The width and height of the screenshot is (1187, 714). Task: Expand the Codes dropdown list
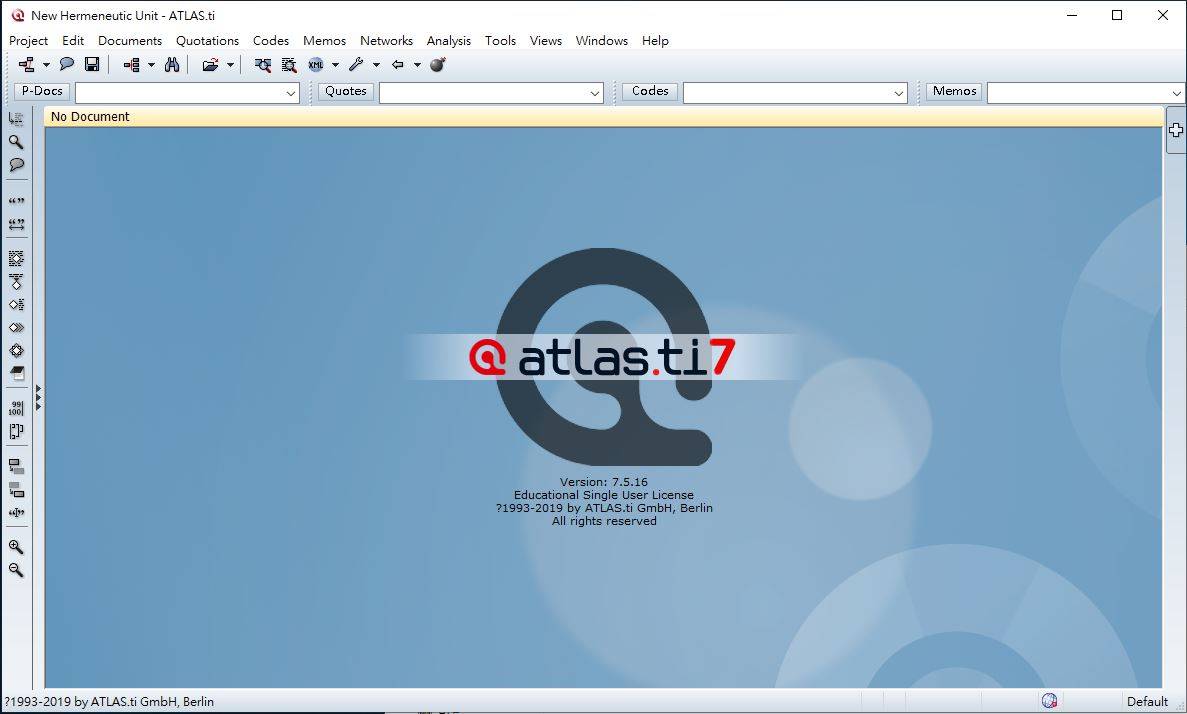pos(899,93)
